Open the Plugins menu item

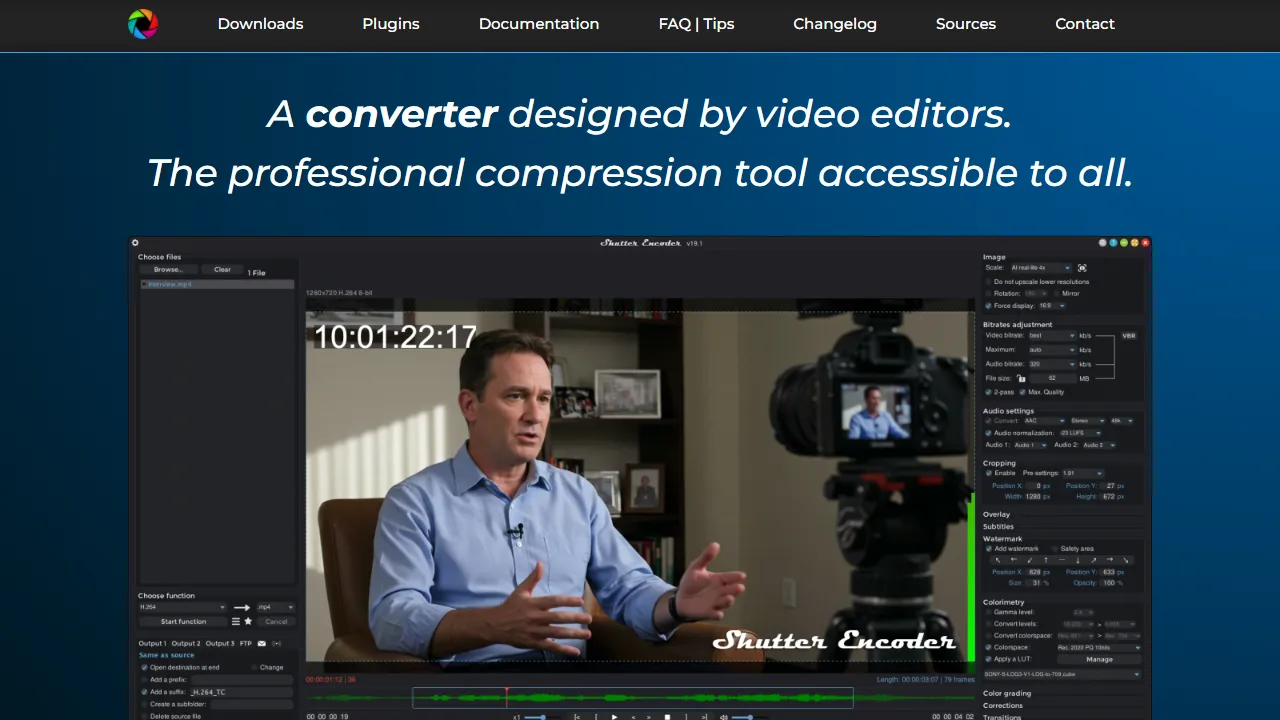click(391, 24)
